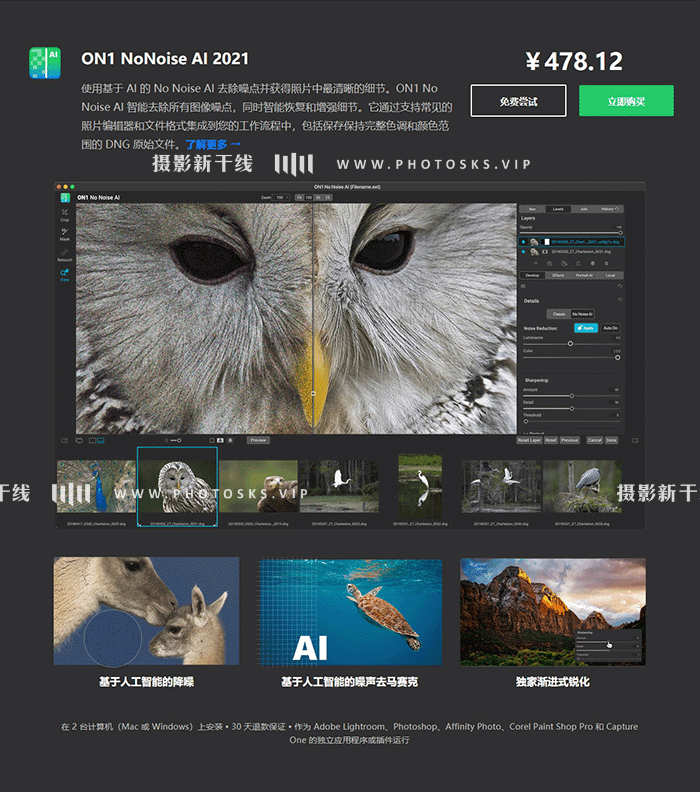Switch to the Develop tab
Viewport: 700px width, 792px height.
point(532,275)
